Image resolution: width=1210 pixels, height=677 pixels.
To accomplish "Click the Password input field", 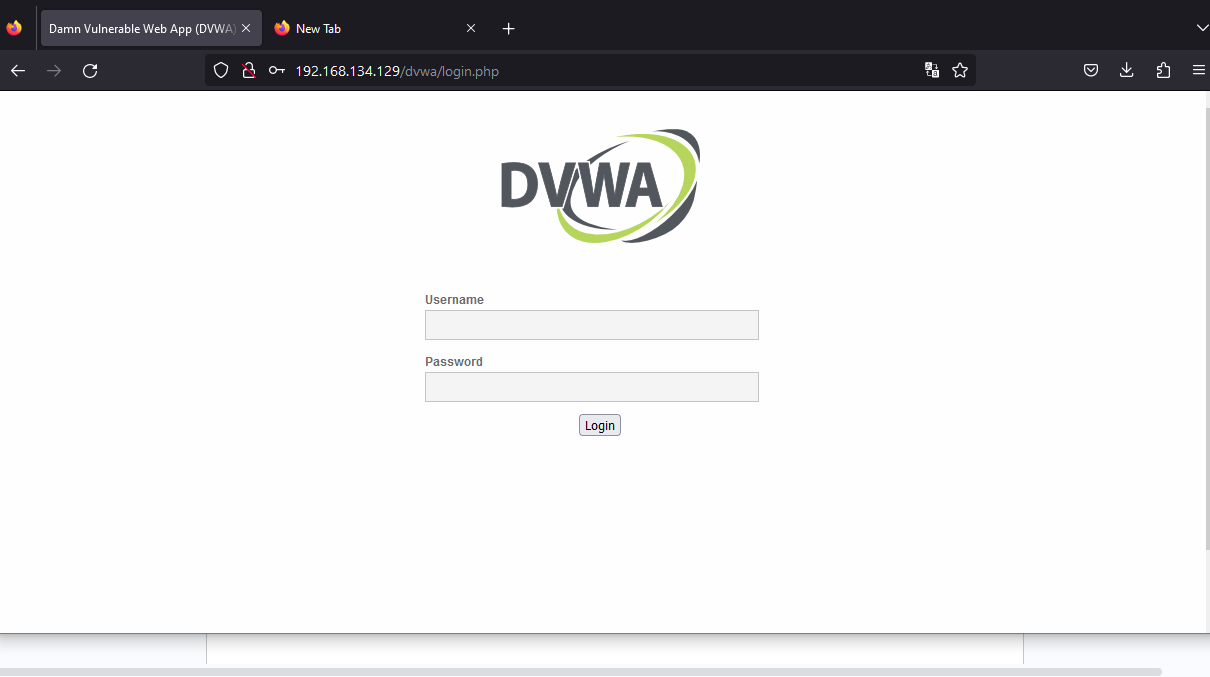I will [x=591, y=387].
